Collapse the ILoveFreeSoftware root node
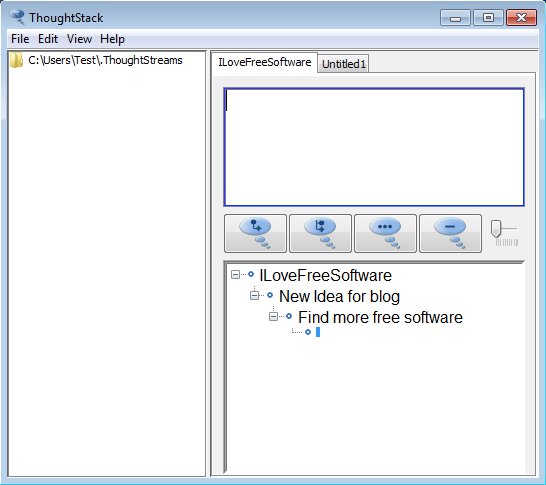546x485 pixels. pyautogui.click(x=235, y=275)
